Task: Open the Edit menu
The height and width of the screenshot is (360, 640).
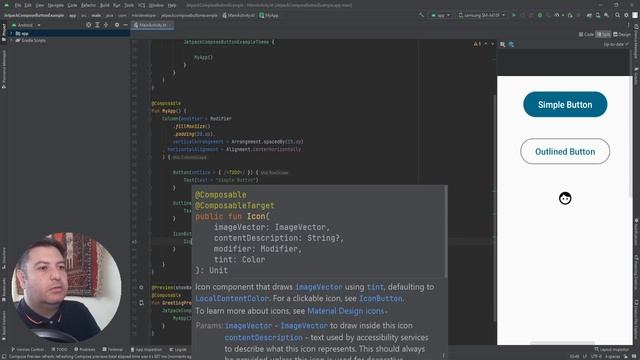Action: (28, 5)
